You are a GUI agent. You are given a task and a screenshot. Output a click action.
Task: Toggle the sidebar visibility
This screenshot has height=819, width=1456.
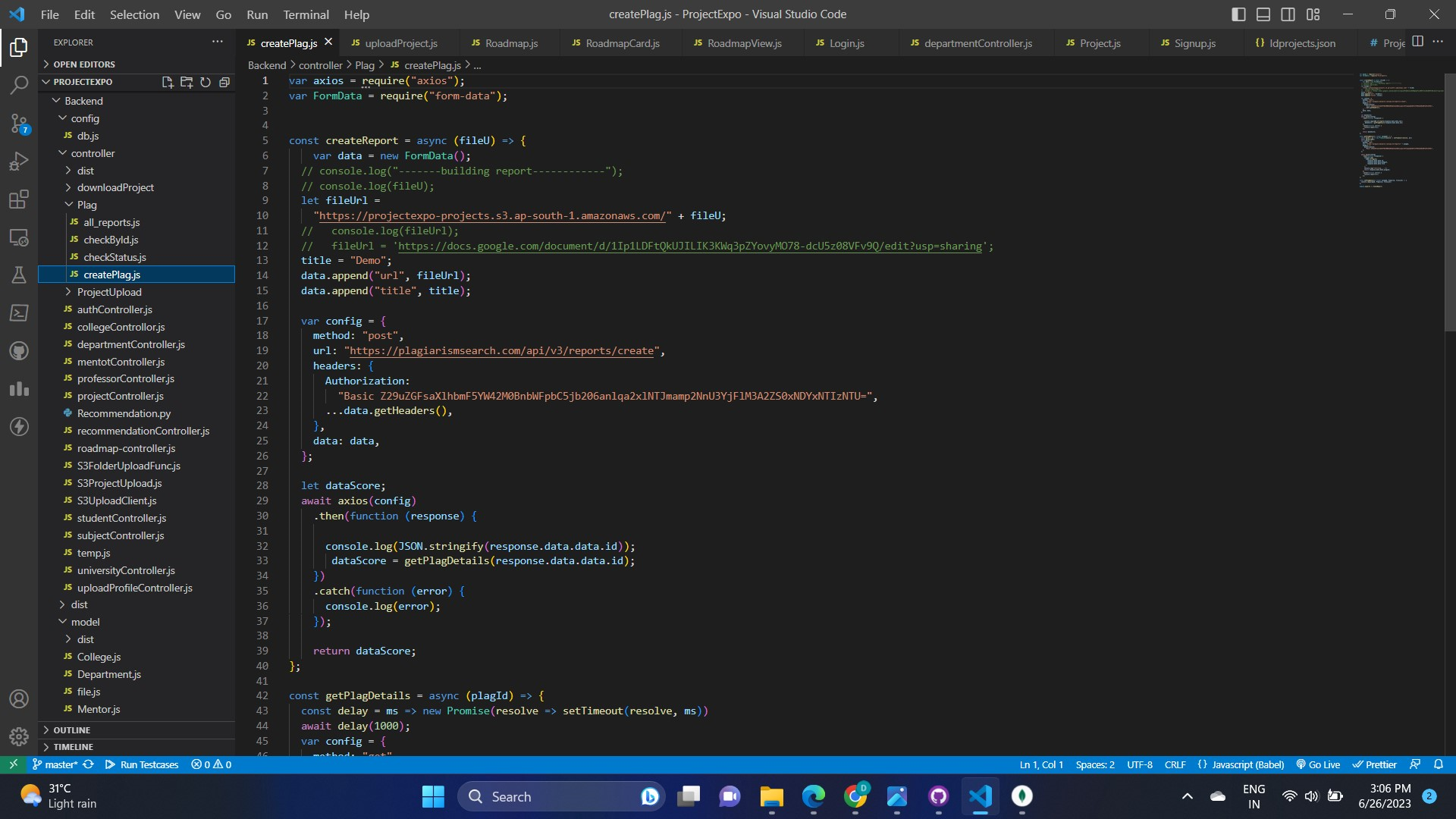tap(1238, 14)
